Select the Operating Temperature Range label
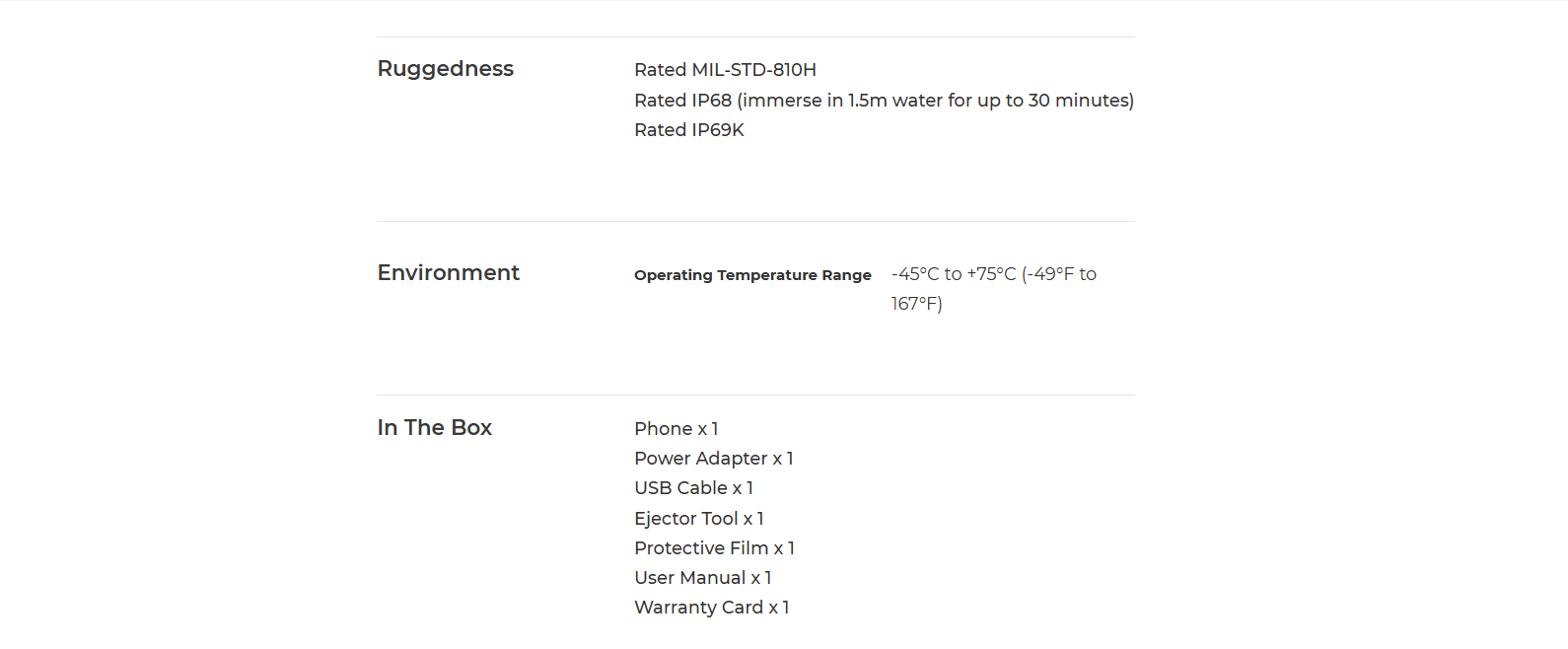 [x=752, y=275]
